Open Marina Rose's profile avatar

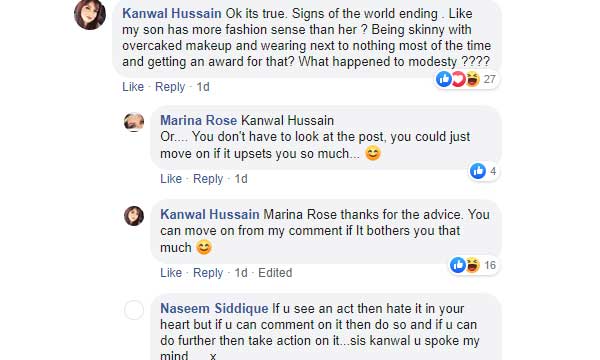(x=134, y=122)
